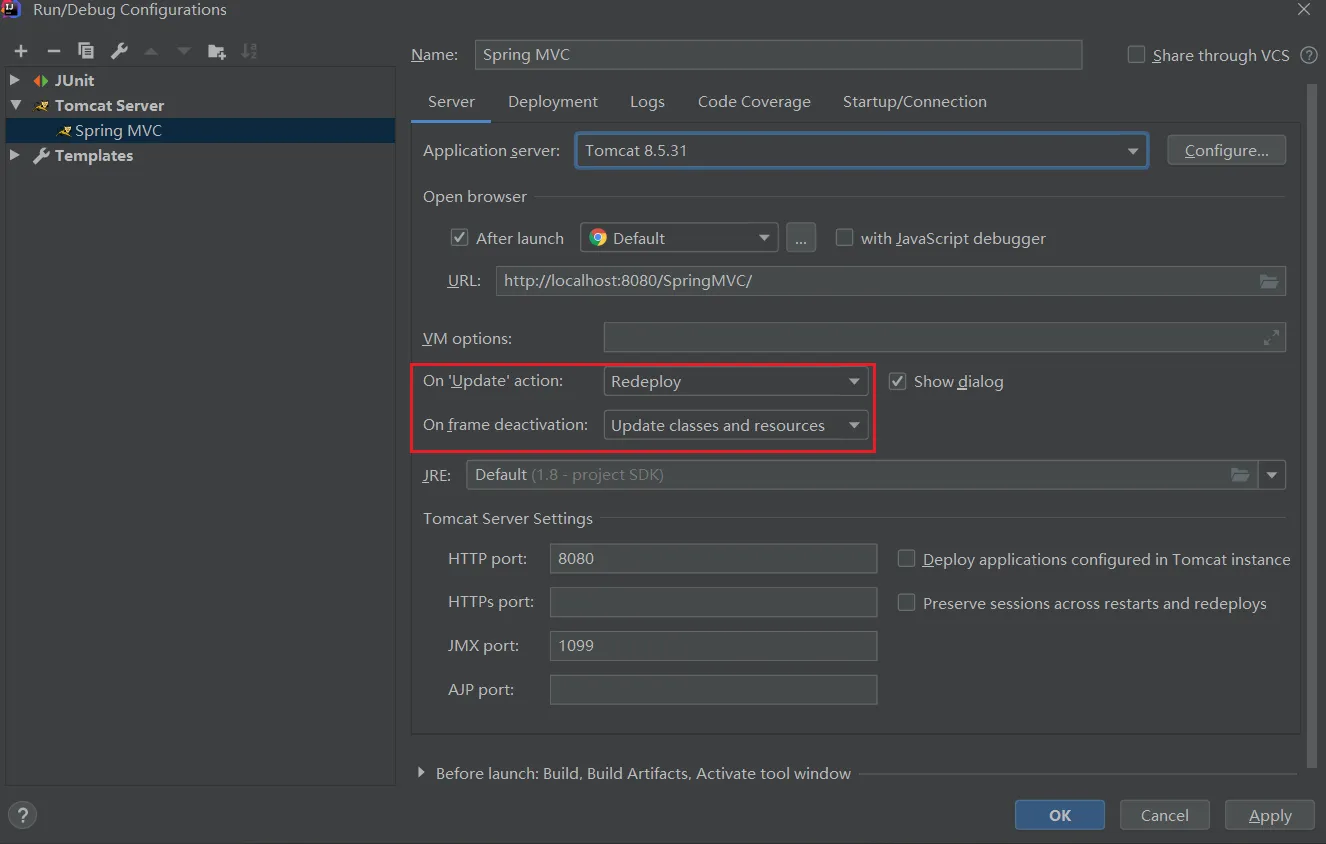Enable the with JavaScript debugger checkbox
The height and width of the screenshot is (844, 1326).
(x=845, y=238)
